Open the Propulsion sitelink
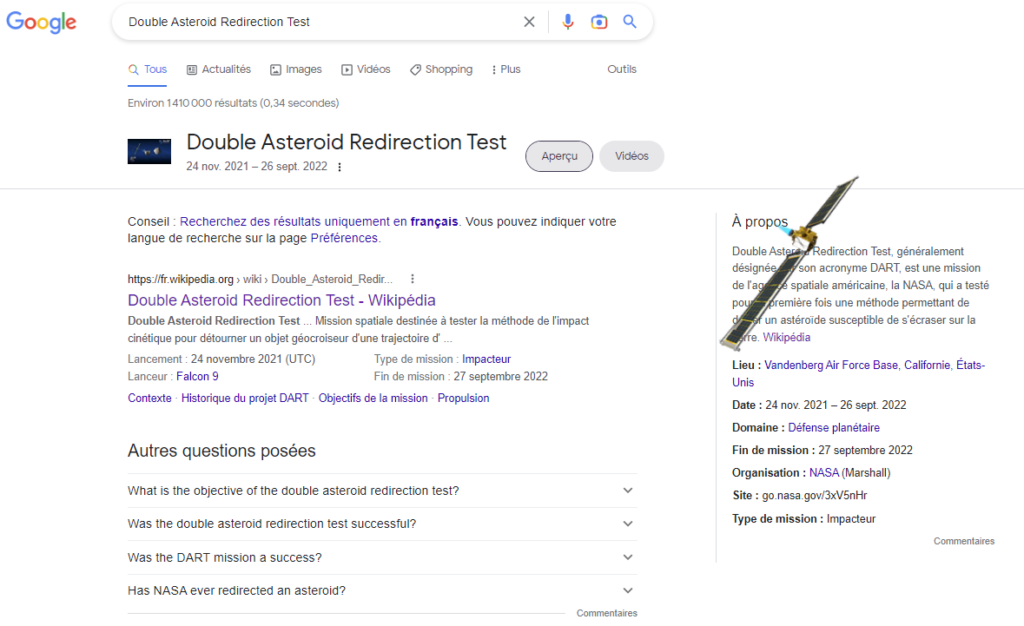The image size is (1024, 626). tap(463, 398)
